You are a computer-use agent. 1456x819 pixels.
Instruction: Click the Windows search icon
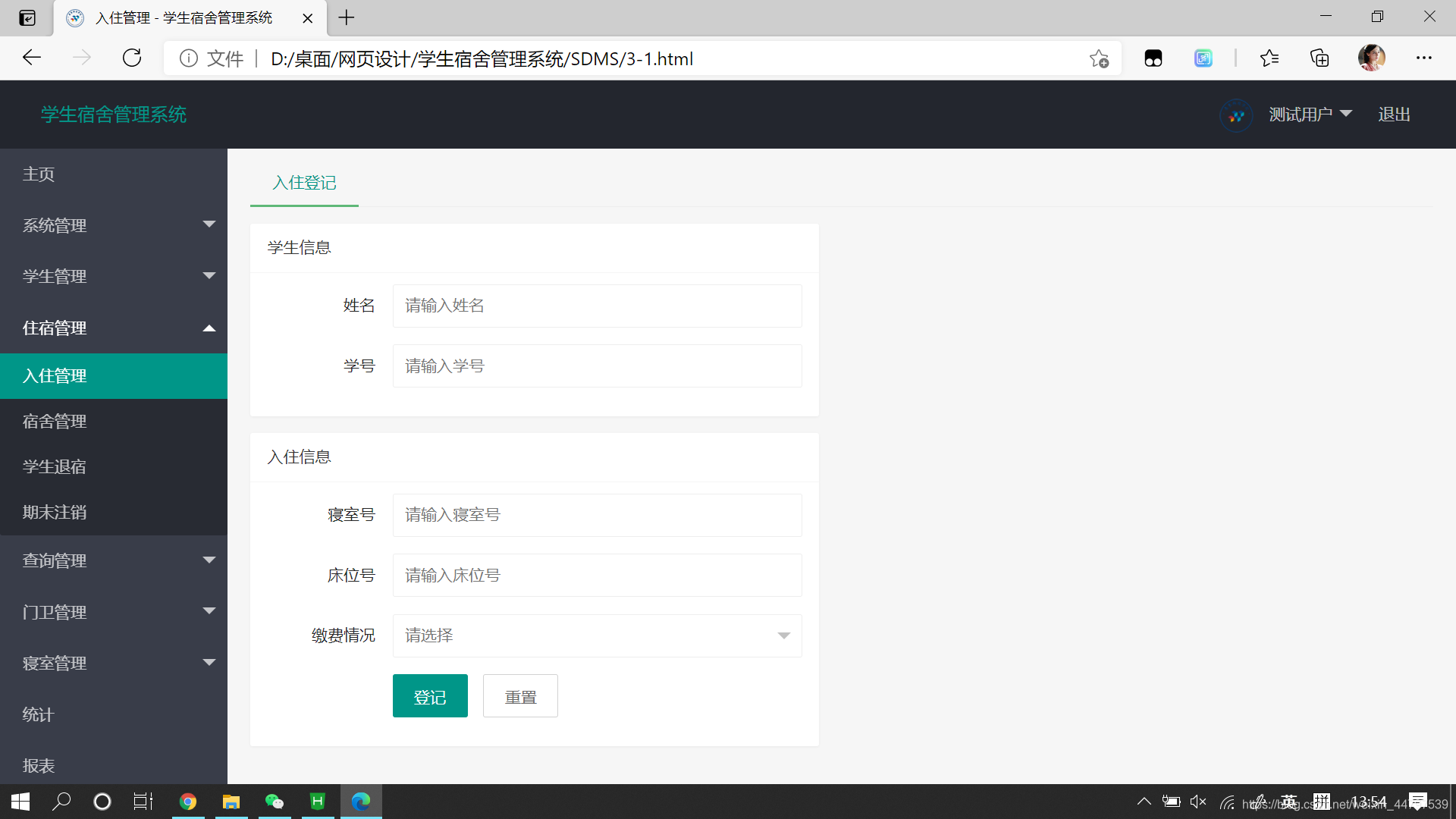tap(61, 802)
